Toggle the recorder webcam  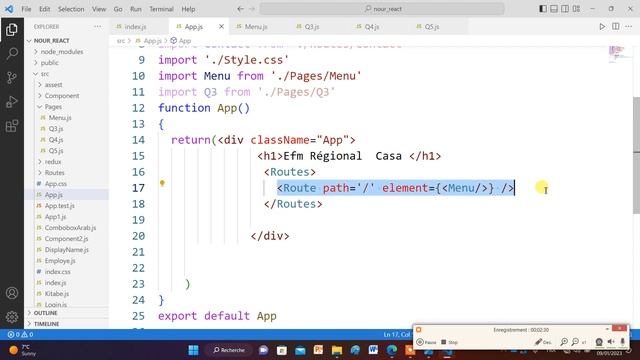(599, 342)
